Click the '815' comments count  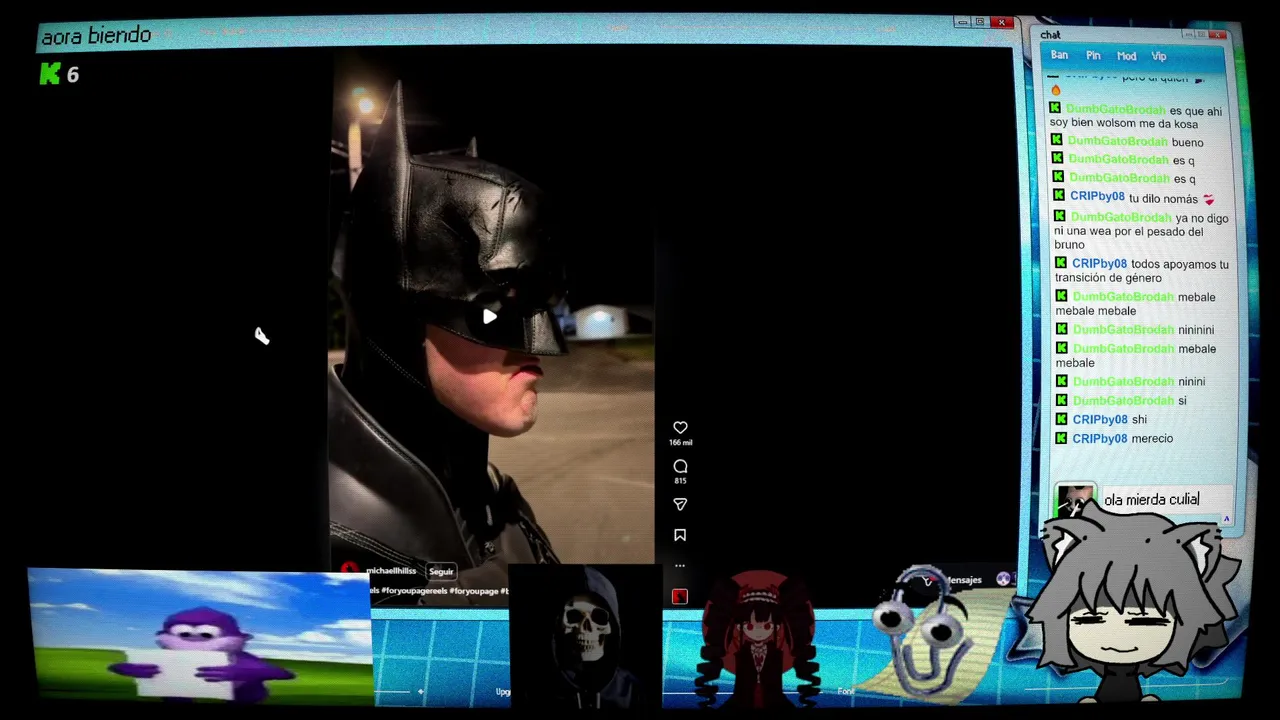coord(680,481)
